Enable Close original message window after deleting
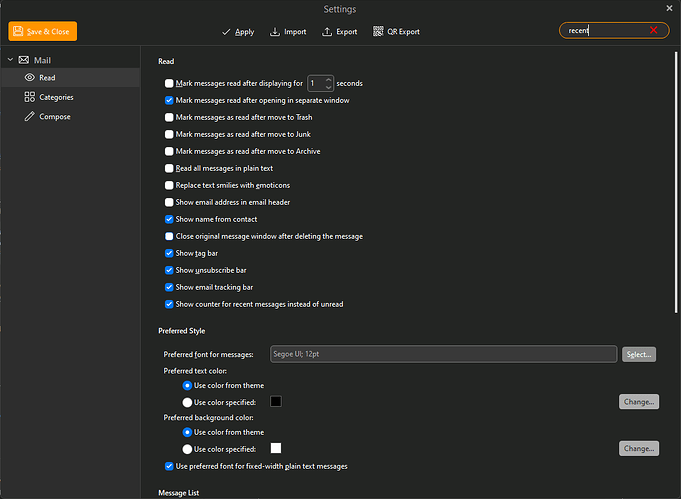This screenshot has height=499, width=681. coord(169,236)
